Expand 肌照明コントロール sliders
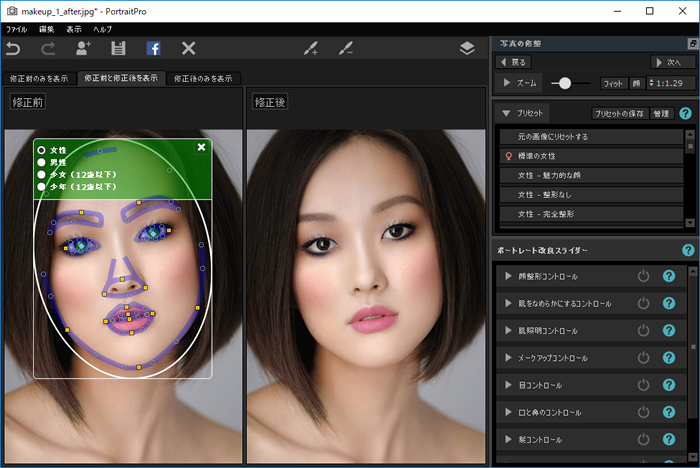This screenshot has height=468, width=700. pyautogui.click(x=508, y=330)
